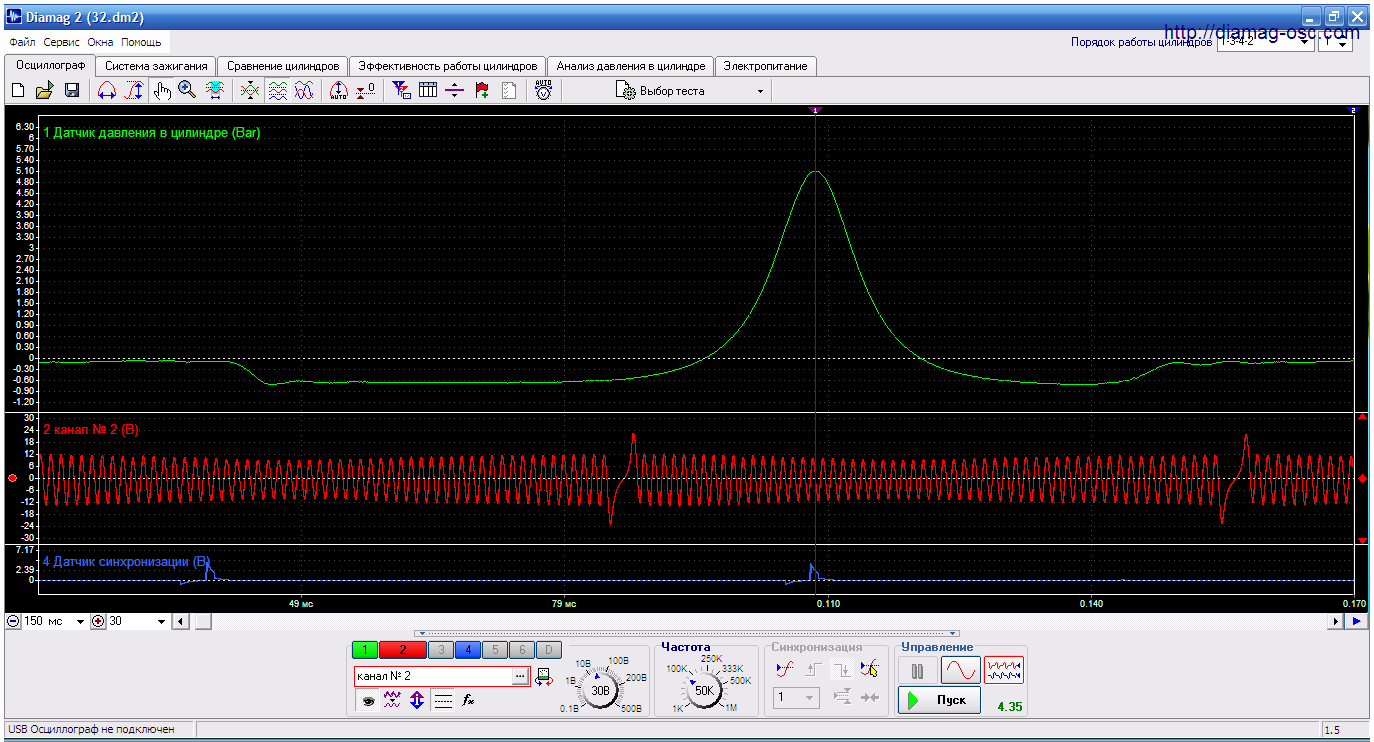Select multi-waveform recorder mode button
Viewport: 1374px width, 742px height.
coord(1004,670)
